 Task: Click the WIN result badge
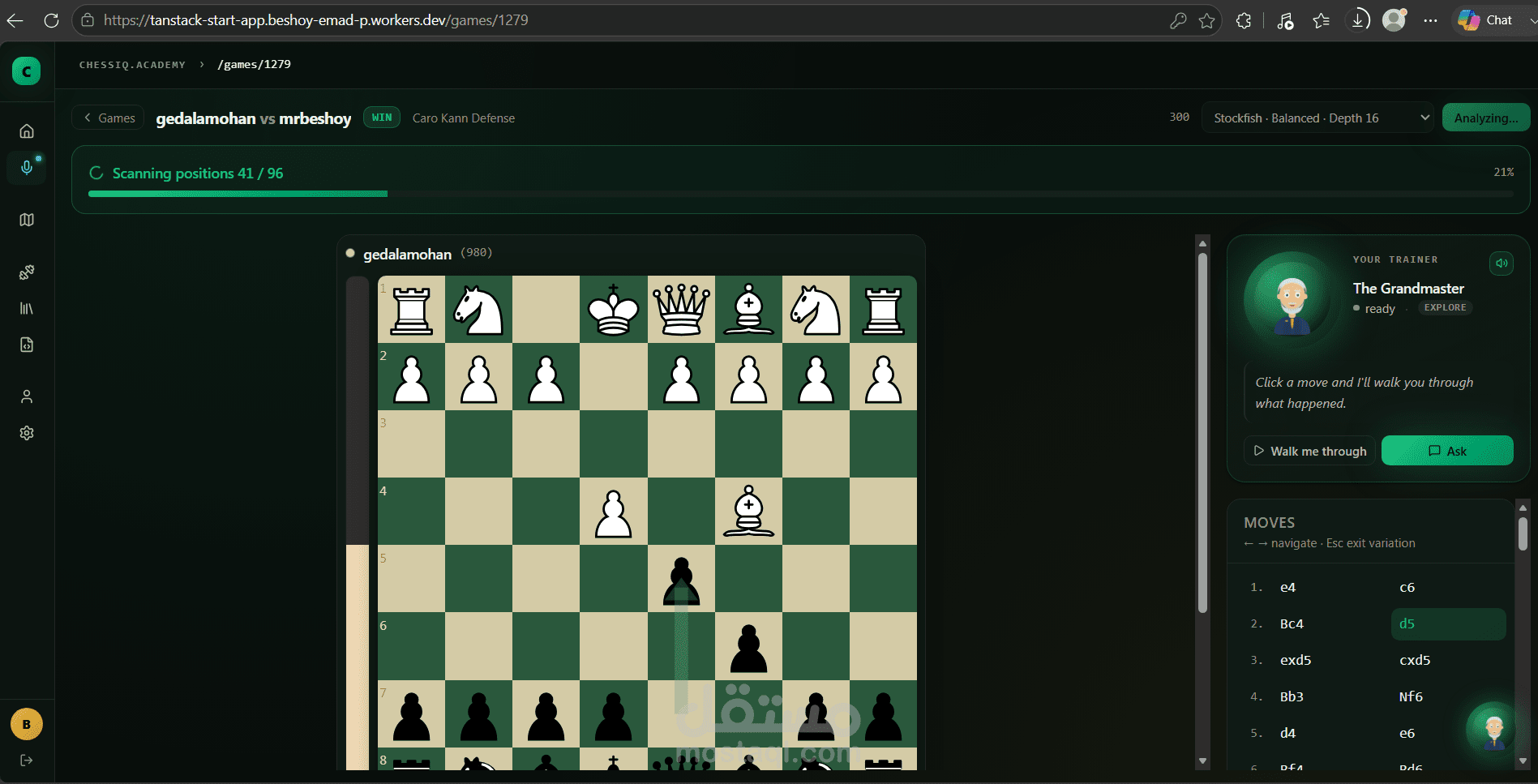tap(382, 118)
